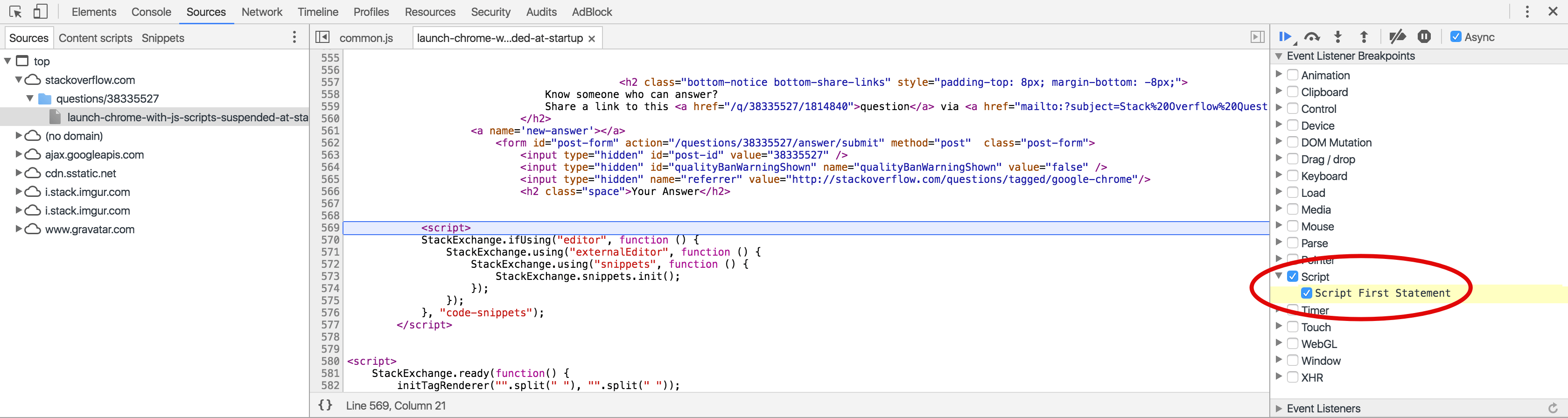Open the Content scripts tab
Viewport: 1568px width, 418px height.
[x=96, y=38]
